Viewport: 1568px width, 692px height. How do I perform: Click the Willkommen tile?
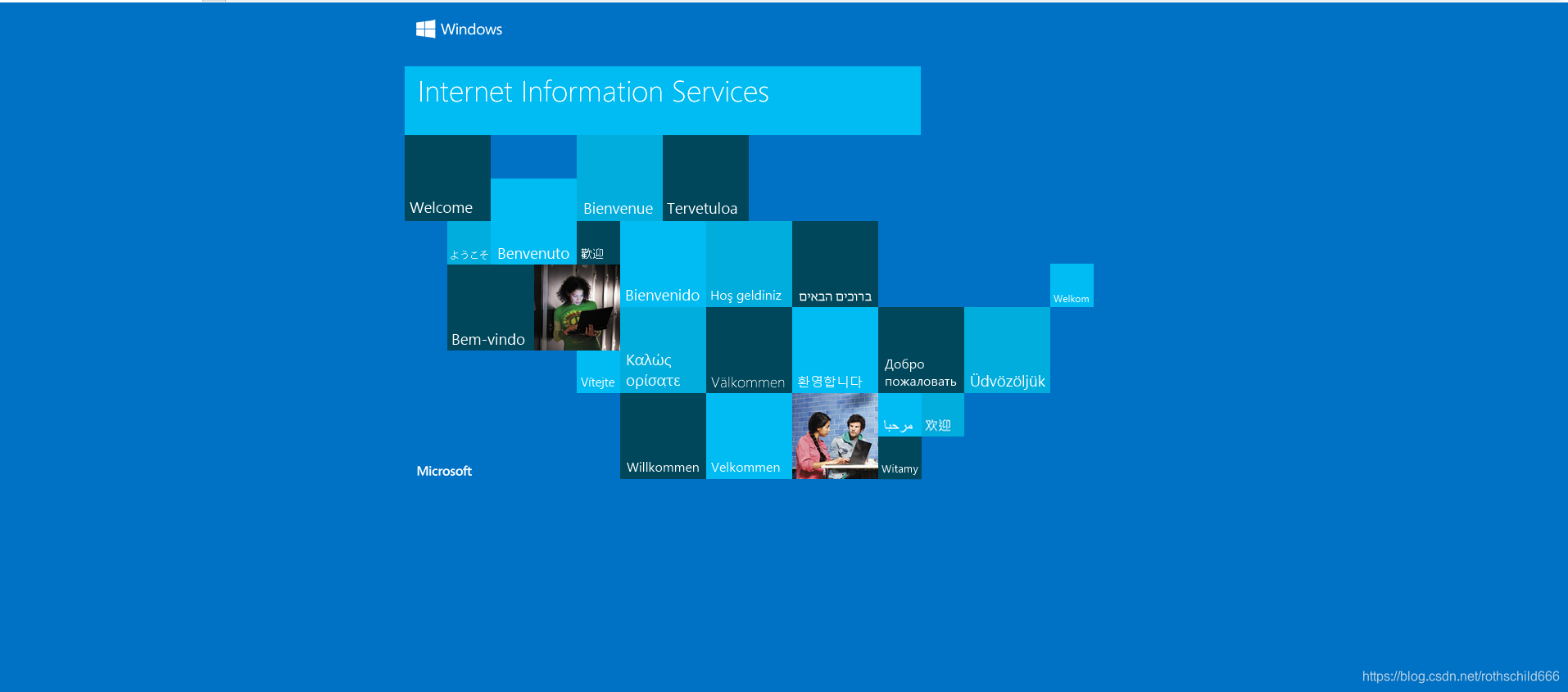tap(663, 436)
